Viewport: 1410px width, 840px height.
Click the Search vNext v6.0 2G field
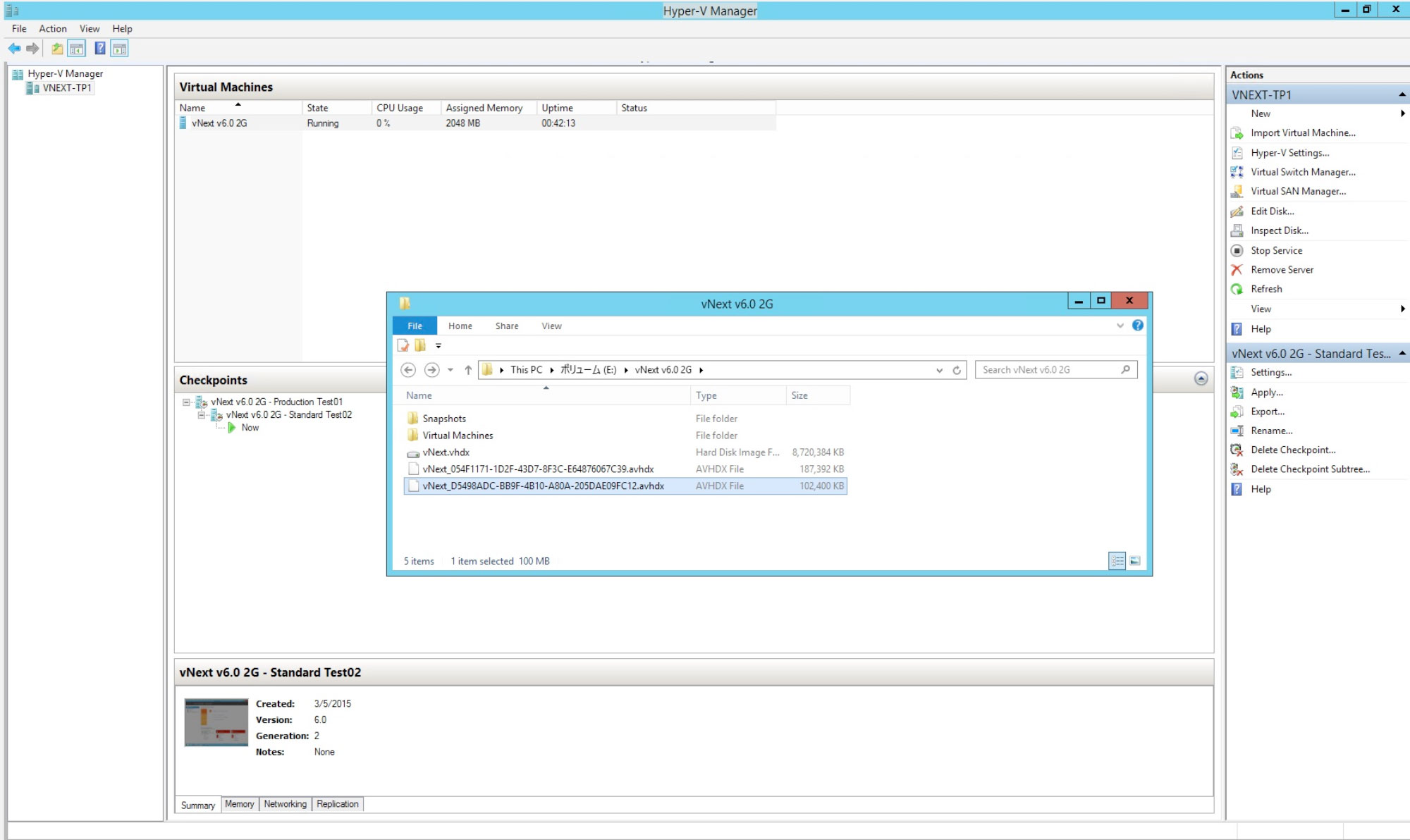pos(1055,370)
